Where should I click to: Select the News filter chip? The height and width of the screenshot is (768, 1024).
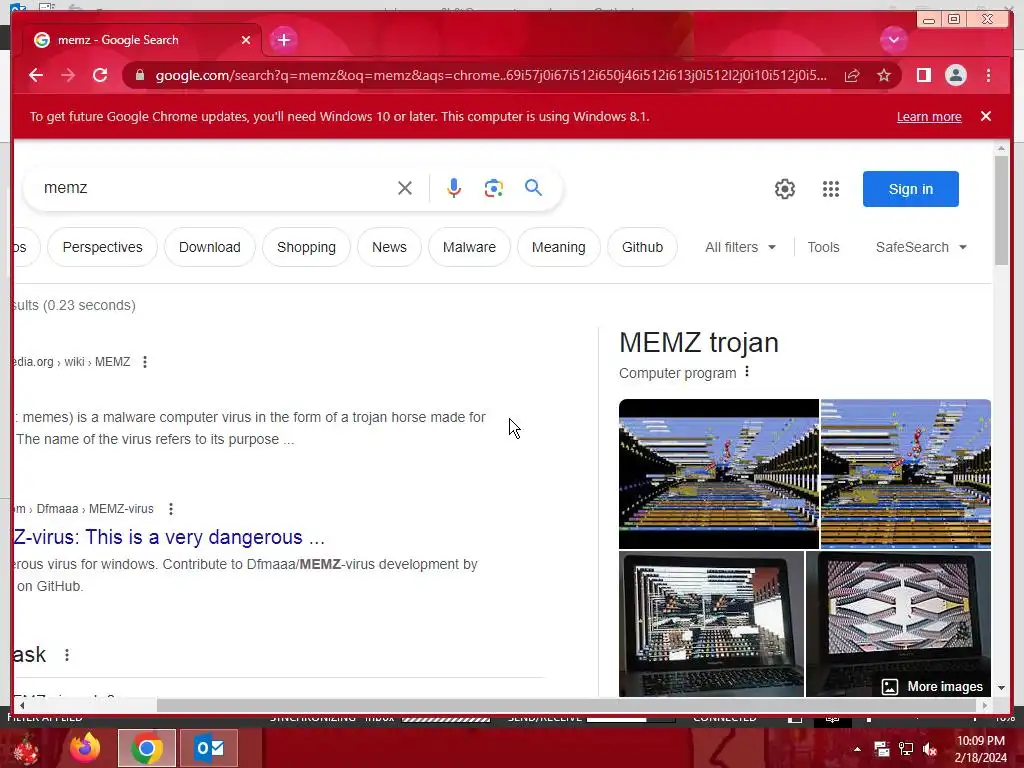coord(389,247)
